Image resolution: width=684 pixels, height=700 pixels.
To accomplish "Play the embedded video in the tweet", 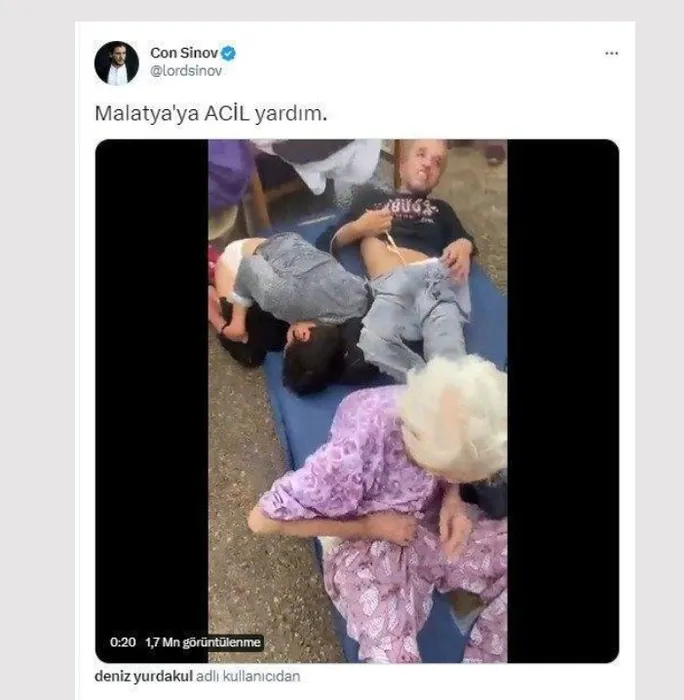I will [x=357, y=401].
